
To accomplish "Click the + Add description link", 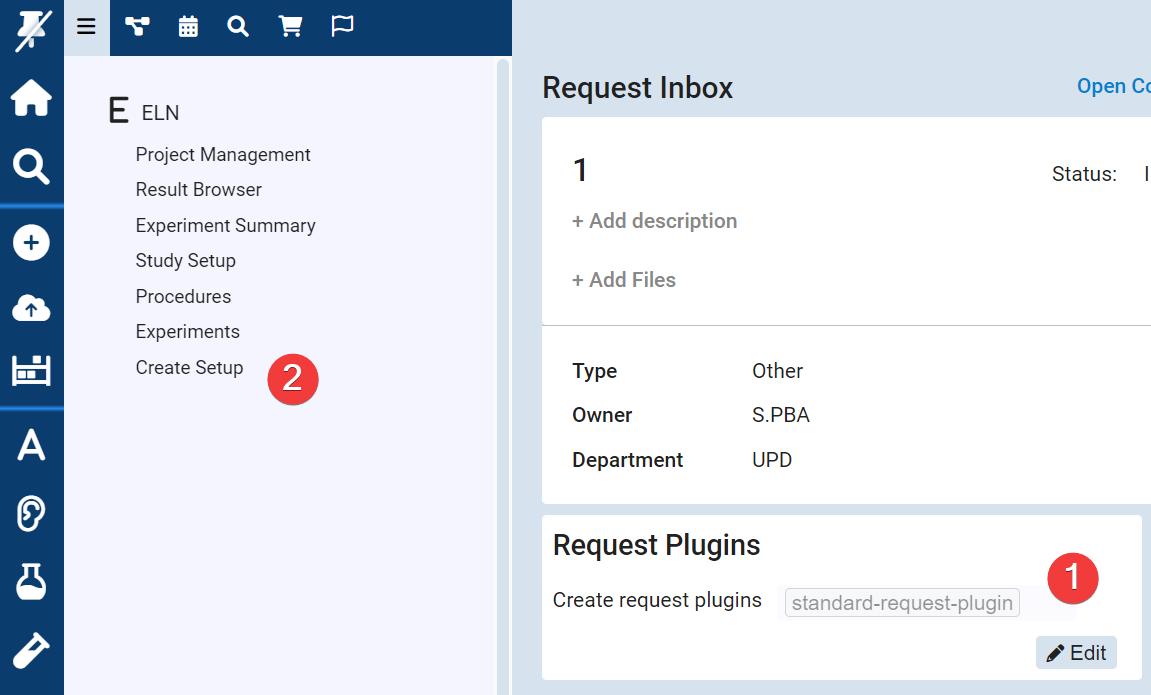I will point(654,221).
